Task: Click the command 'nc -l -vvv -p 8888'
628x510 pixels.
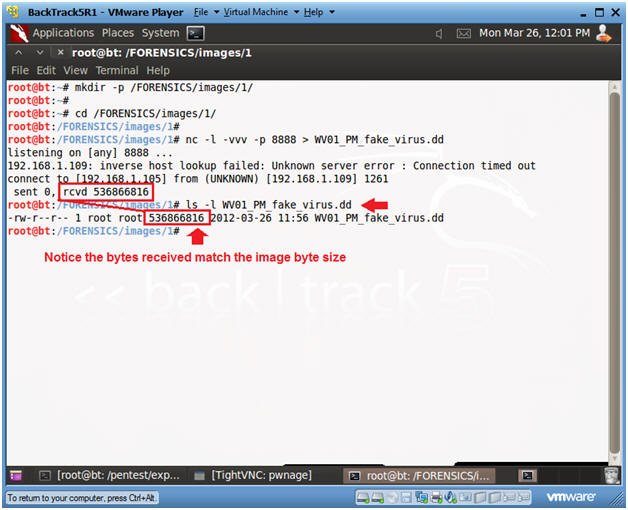Action: click(x=241, y=139)
